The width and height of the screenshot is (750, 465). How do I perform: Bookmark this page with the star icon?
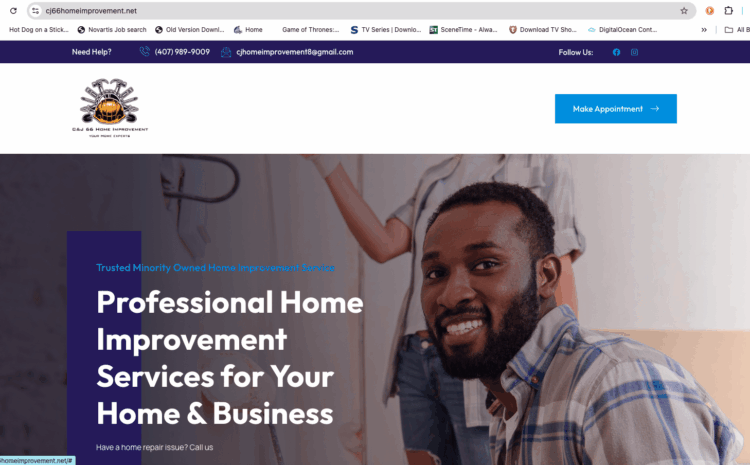(684, 11)
